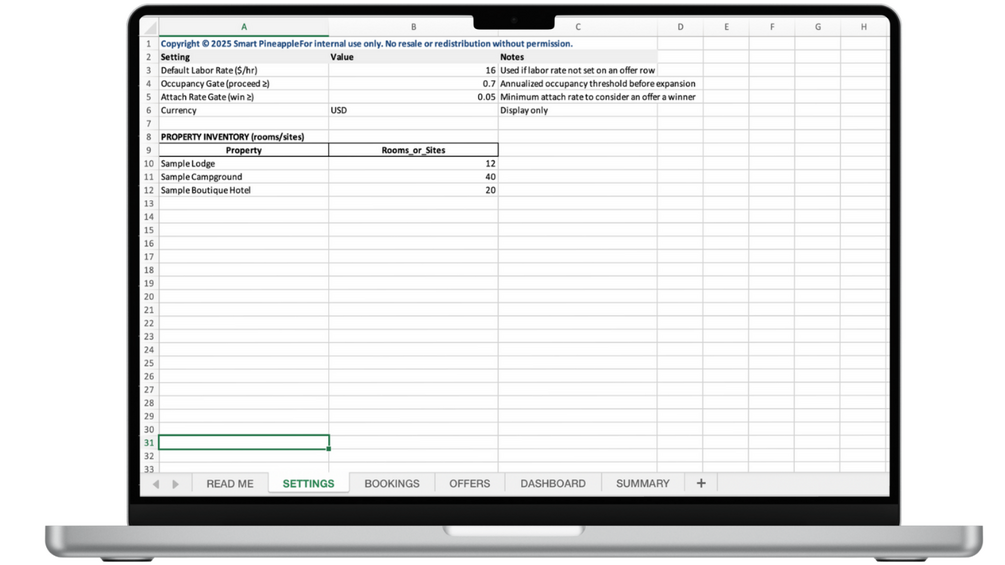Click the 'Sample Campground' cell
The width and height of the screenshot is (1005, 565).
point(244,177)
